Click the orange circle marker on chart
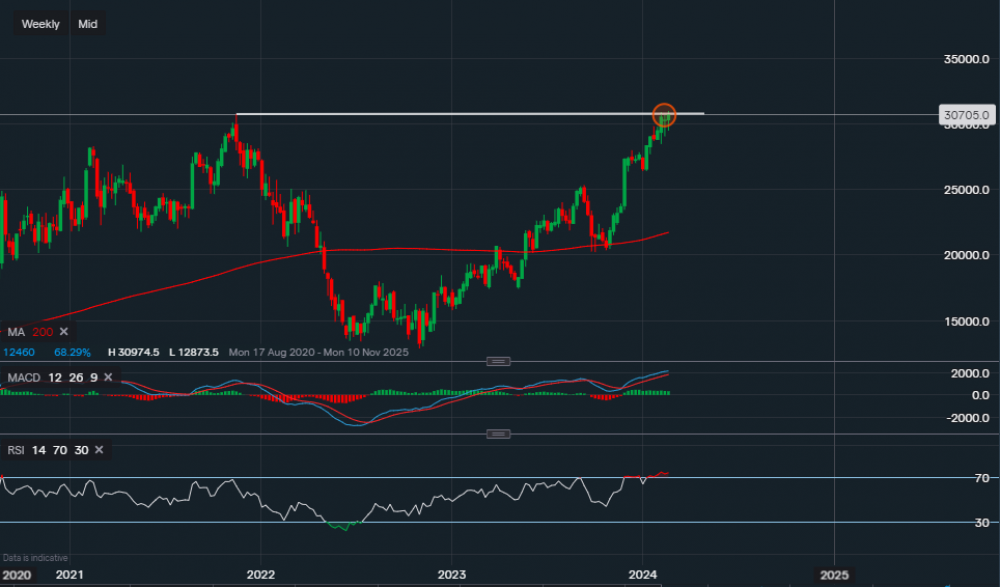1000x587 pixels. point(664,116)
